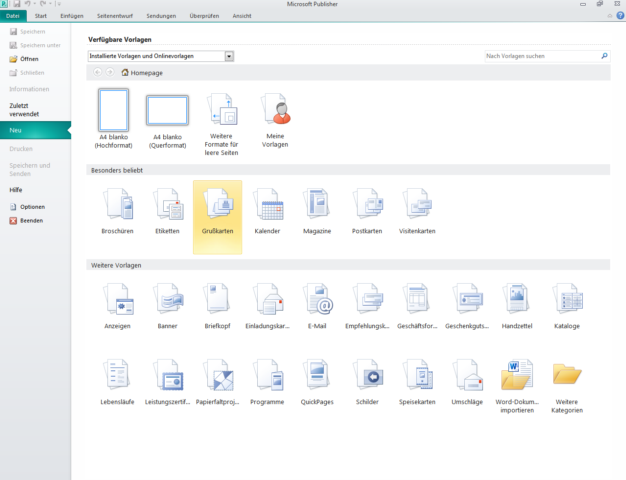626x480 pixels.
Task: Open the Handzettel templates
Action: [x=517, y=306]
